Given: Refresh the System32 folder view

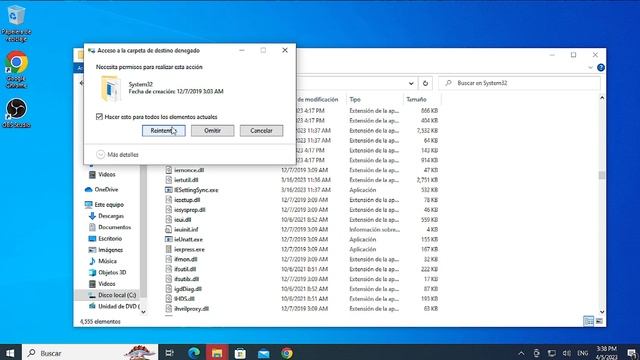Looking at the screenshot, I should pyautogui.click(x=425, y=83).
